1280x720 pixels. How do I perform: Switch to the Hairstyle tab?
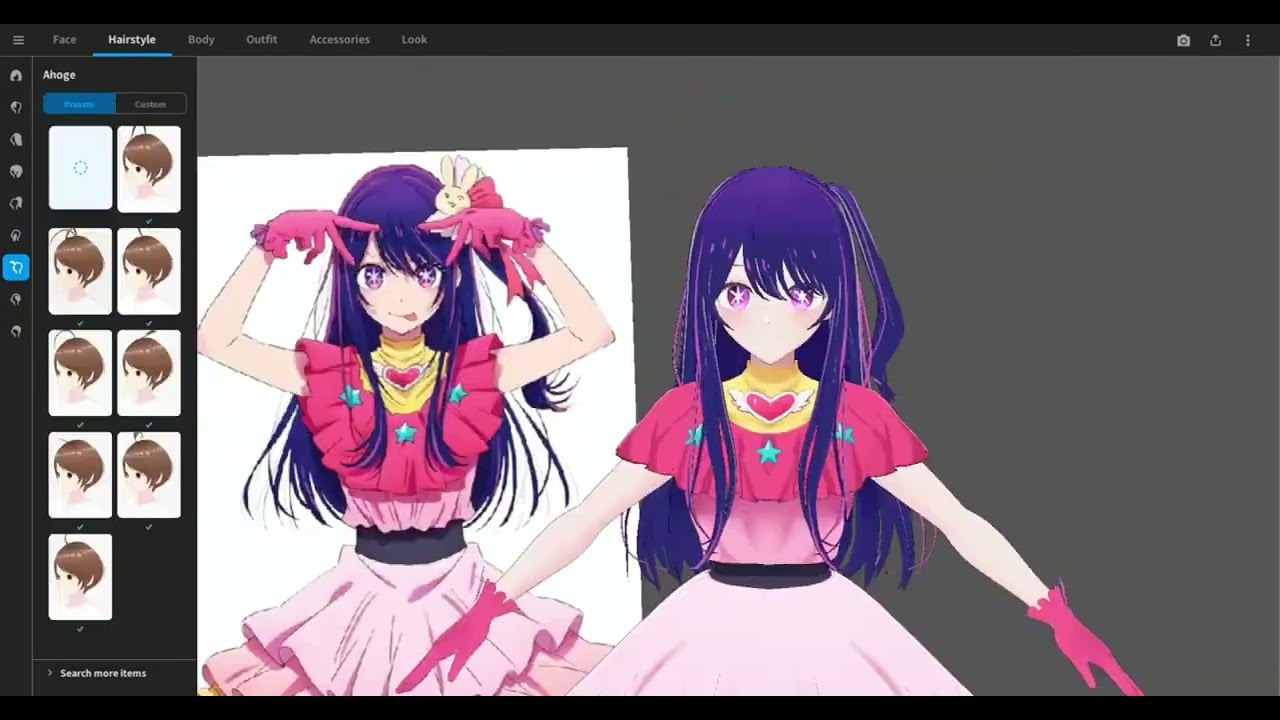[132, 39]
